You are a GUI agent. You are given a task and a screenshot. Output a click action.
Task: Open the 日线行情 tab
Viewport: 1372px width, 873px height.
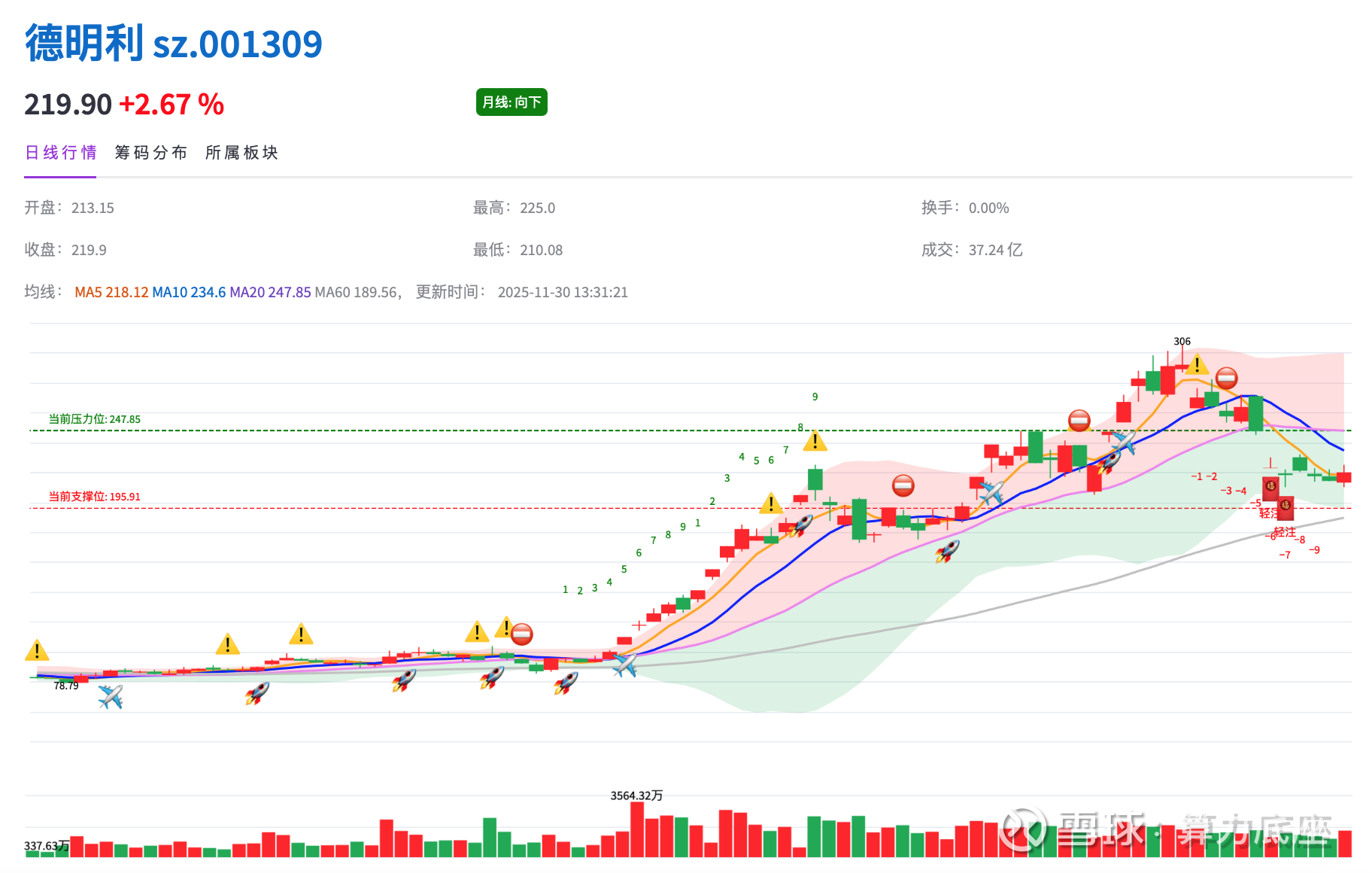(x=60, y=153)
